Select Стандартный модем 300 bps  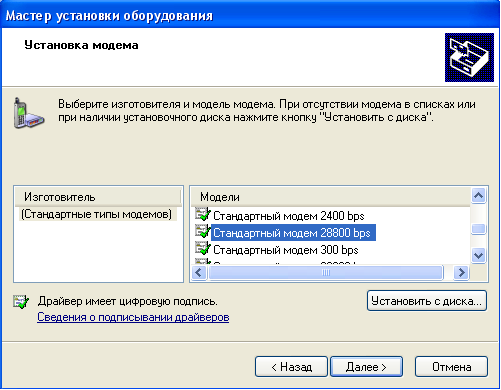coord(286,250)
